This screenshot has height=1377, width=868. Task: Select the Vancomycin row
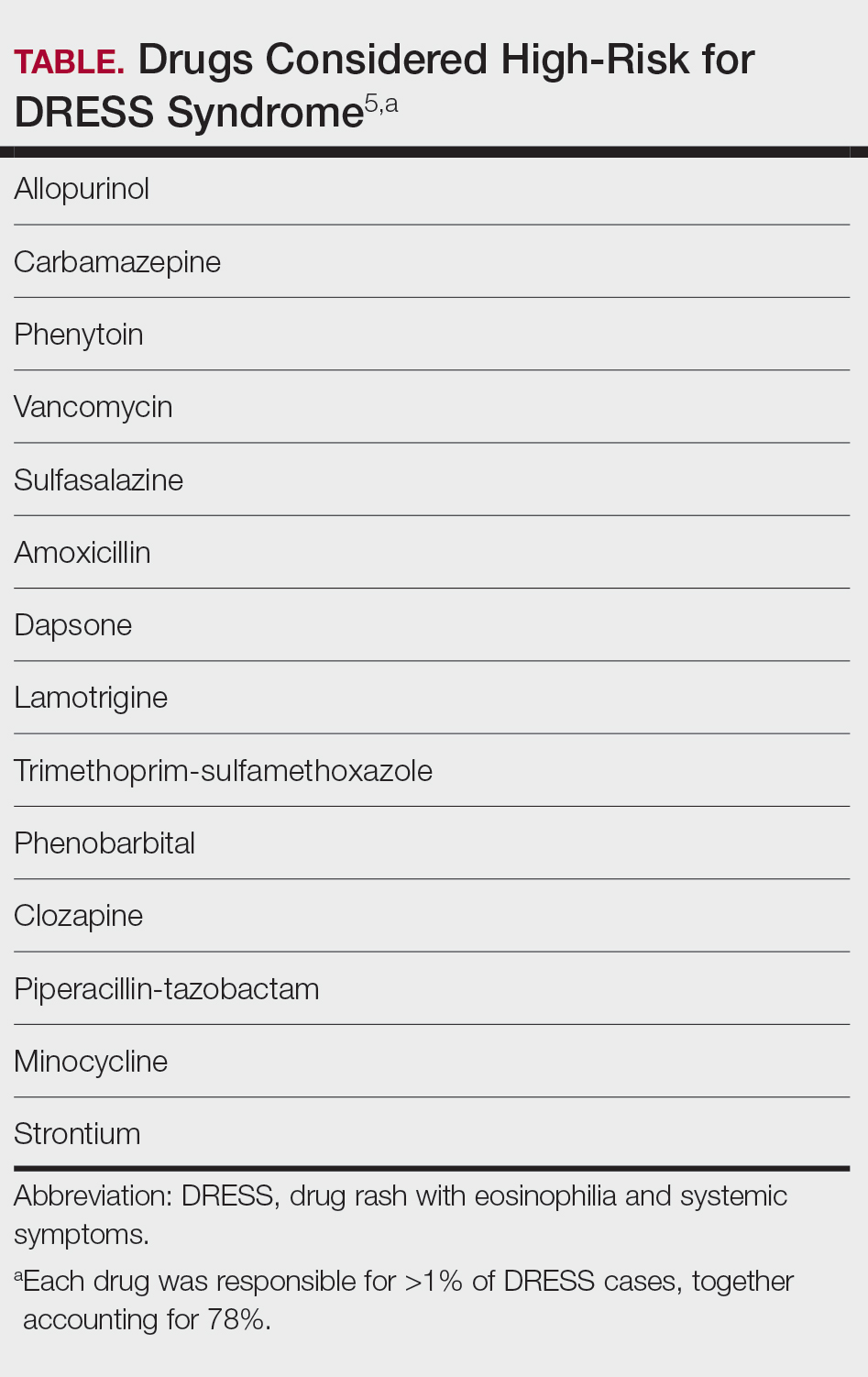(93, 407)
